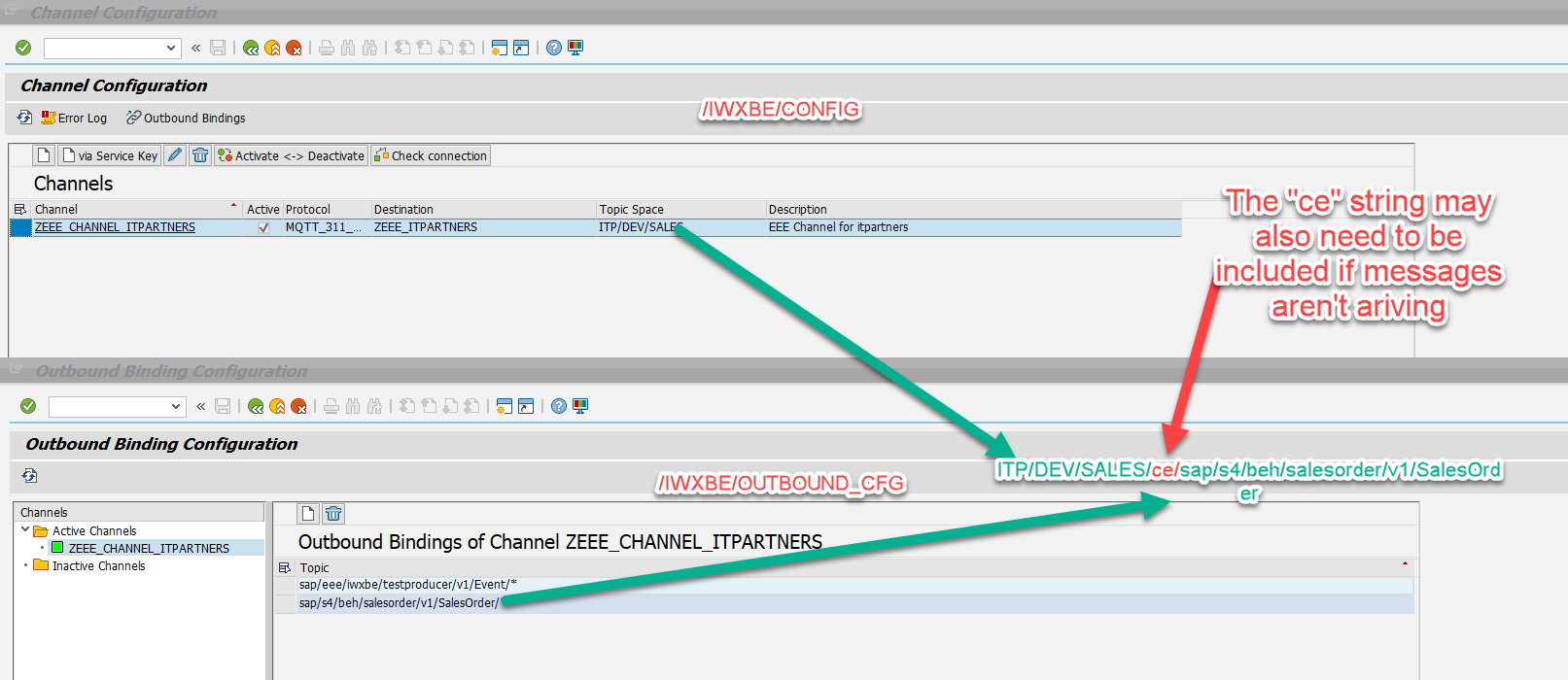Open Outbound Bindings from the application toolbar
Image resolution: width=1568 pixels, height=680 pixels.
click(185, 118)
